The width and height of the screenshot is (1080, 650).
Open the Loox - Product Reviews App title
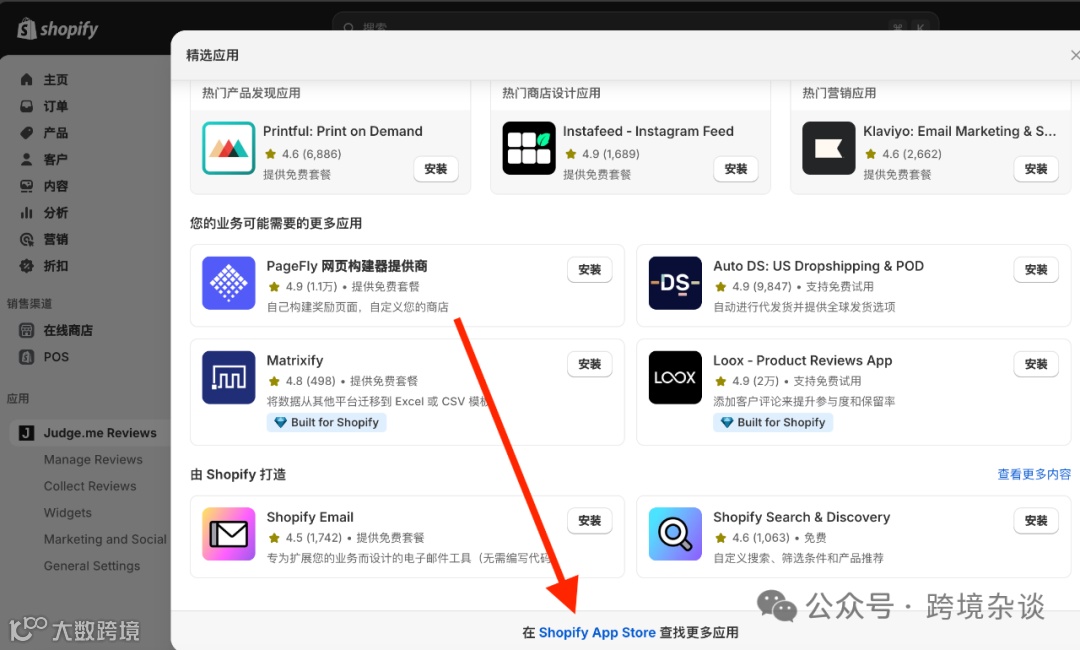point(802,360)
